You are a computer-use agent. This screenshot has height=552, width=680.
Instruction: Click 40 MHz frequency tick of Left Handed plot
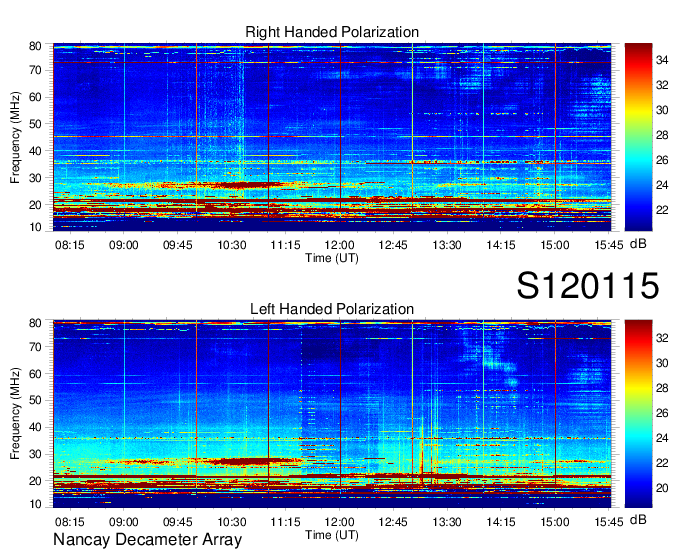35,428
